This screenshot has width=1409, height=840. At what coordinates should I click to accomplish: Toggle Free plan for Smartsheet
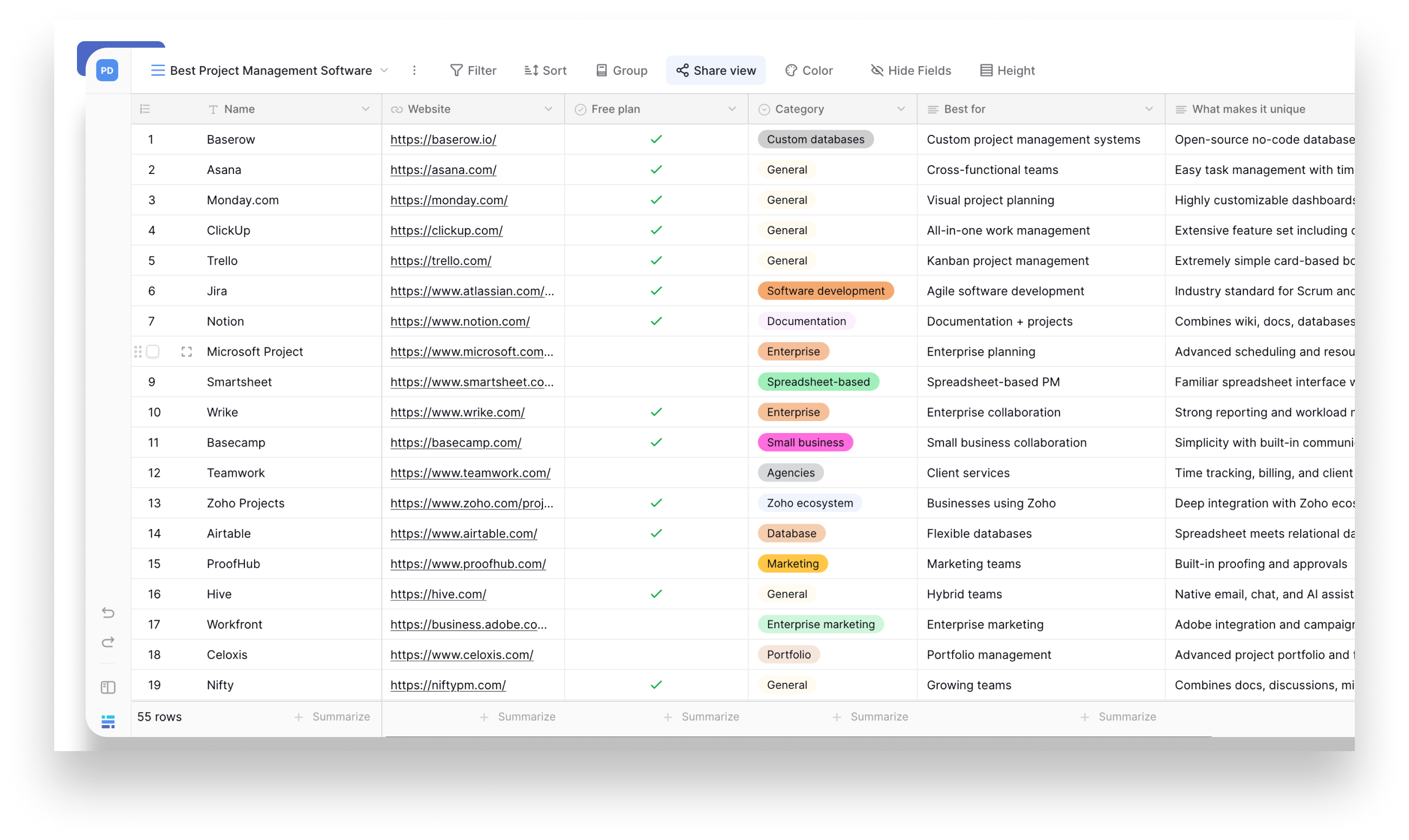[x=656, y=382]
